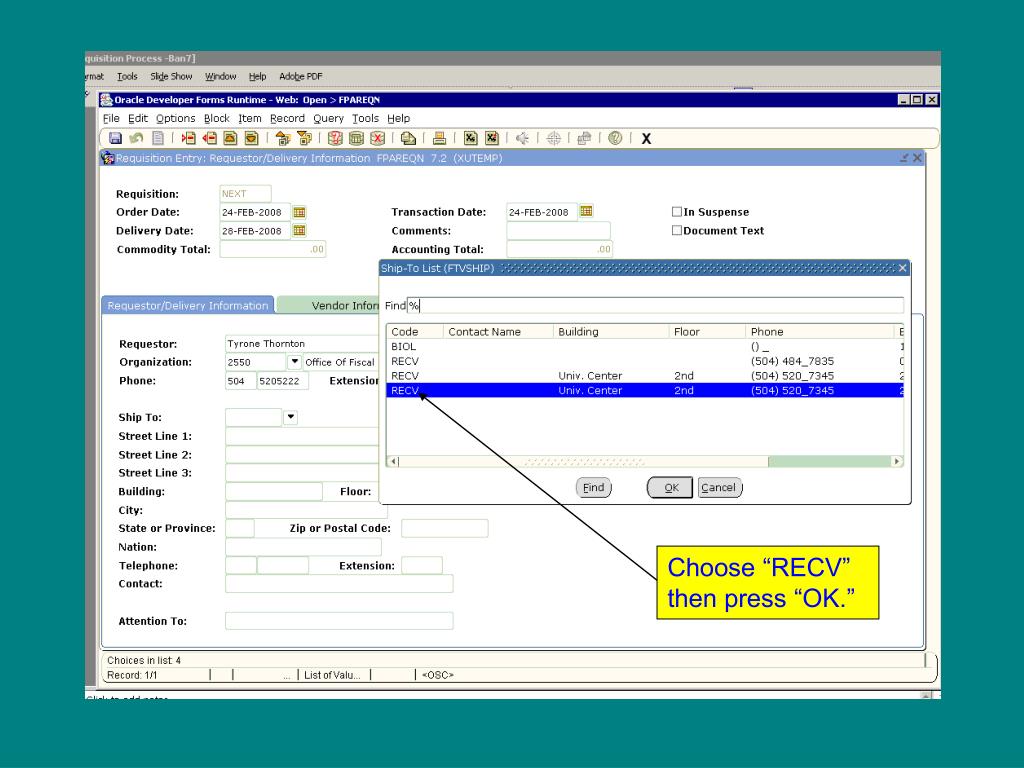Switch to the Vendor Information tab
This screenshot has width=1024, height=768.
[328, 306]
